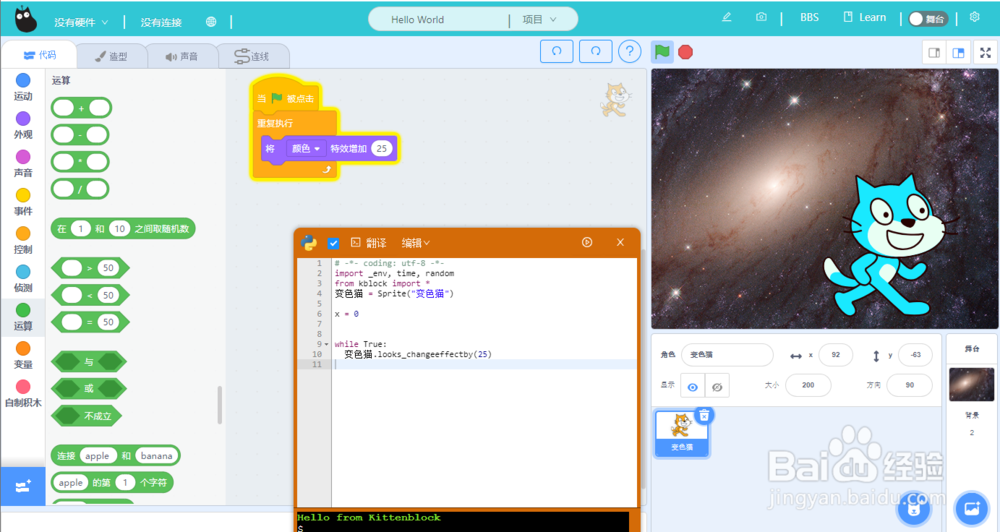Select the 变色猫 sprite thumbnail
This screenshot has width=1000, height=532.
pyautogui.click(x=682, y=432)
